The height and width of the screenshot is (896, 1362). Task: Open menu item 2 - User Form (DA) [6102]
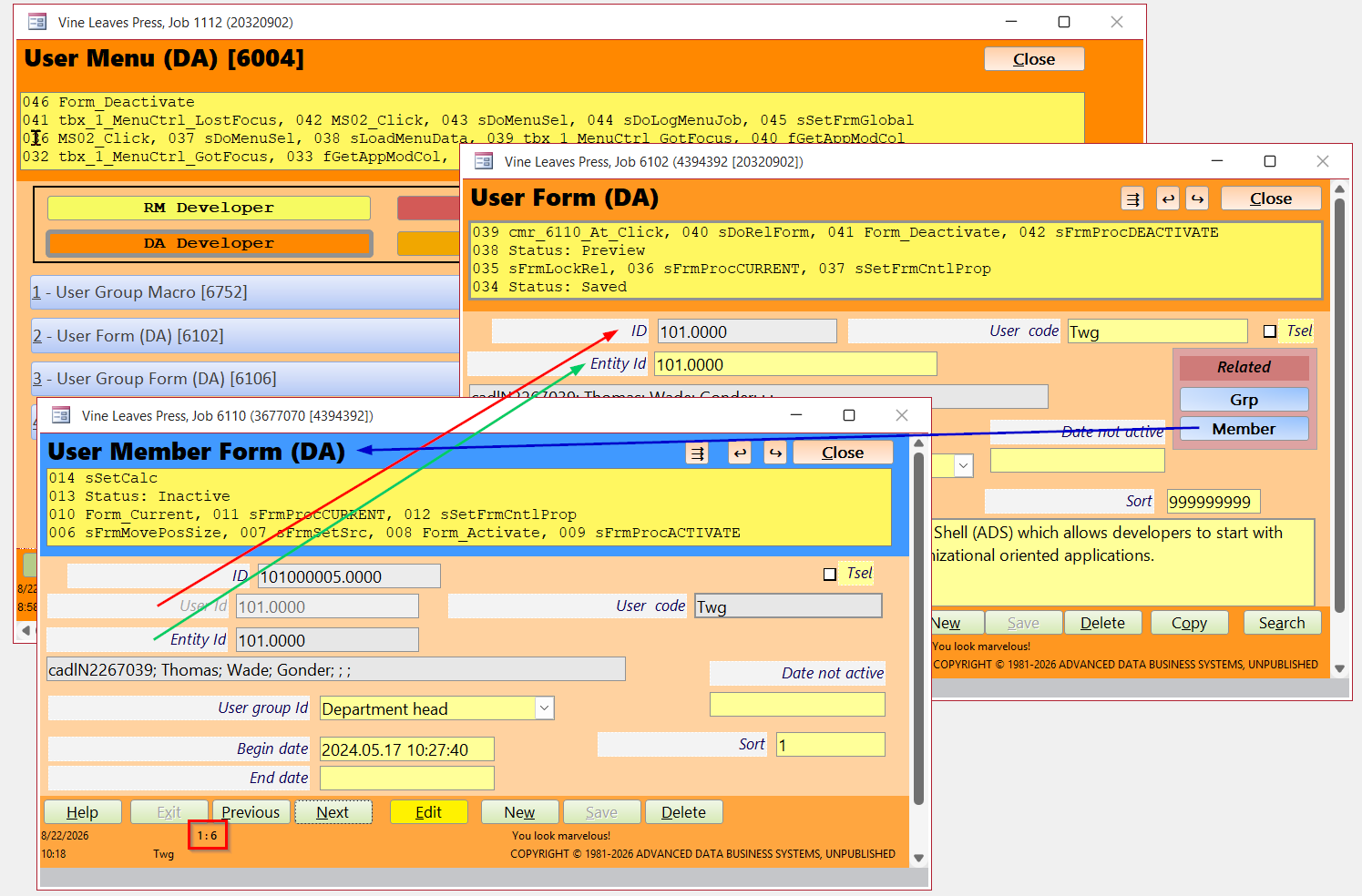[x=245, y=336]
